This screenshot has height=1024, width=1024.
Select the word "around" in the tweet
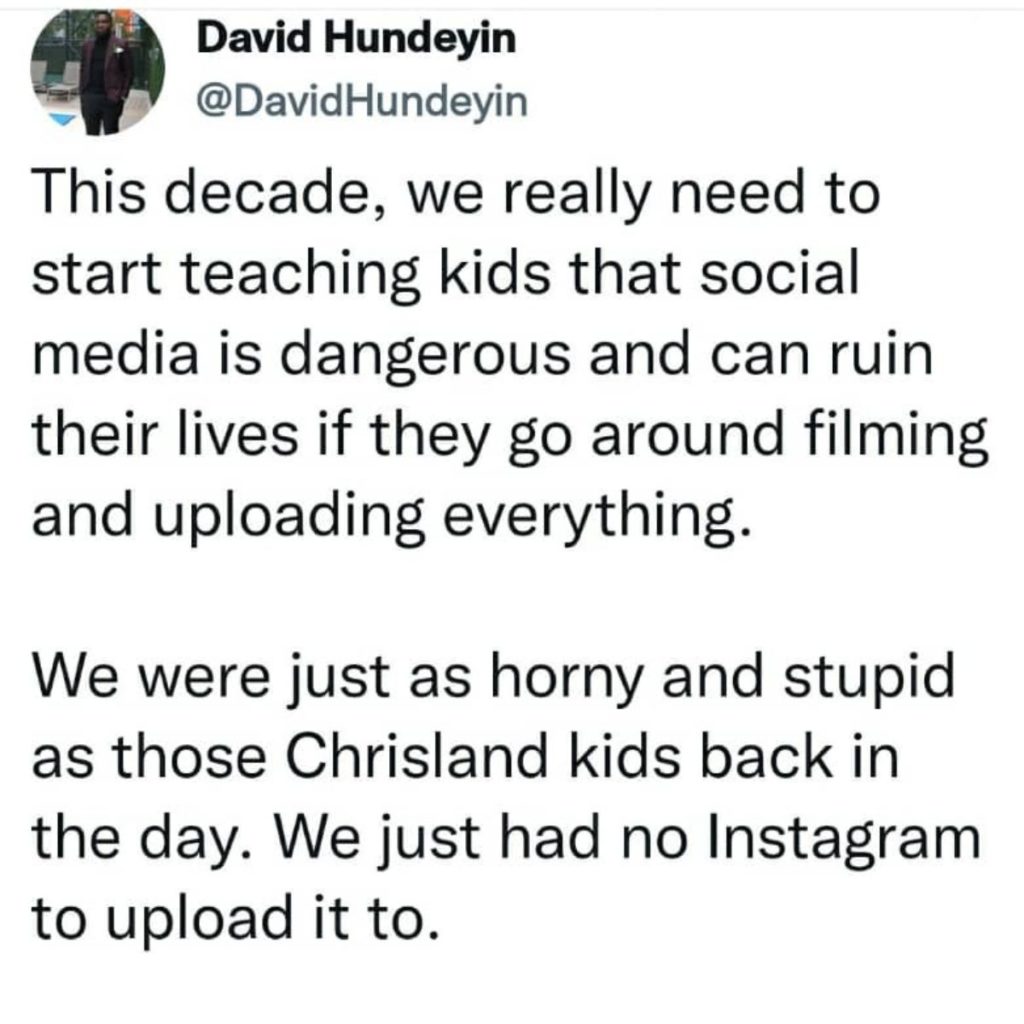[x=687, y=436]
